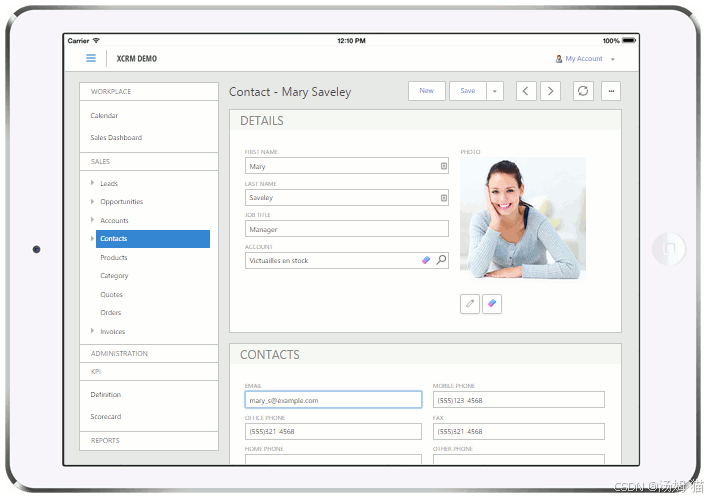Click the Job Title field

click(347, 229)
